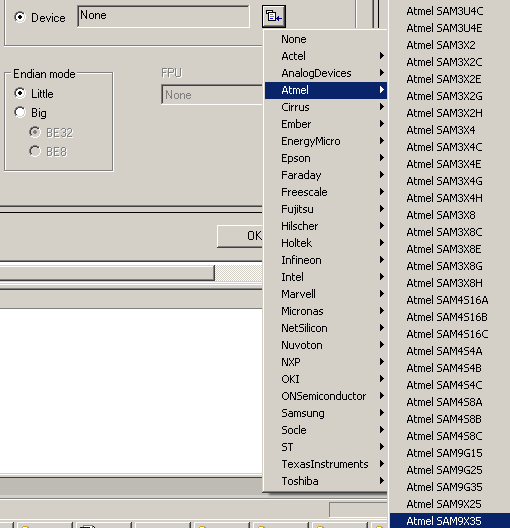This screenshot has height=528, width=510.
Task: Open the EnergyMicro submenu arrow
Action: 381,141
